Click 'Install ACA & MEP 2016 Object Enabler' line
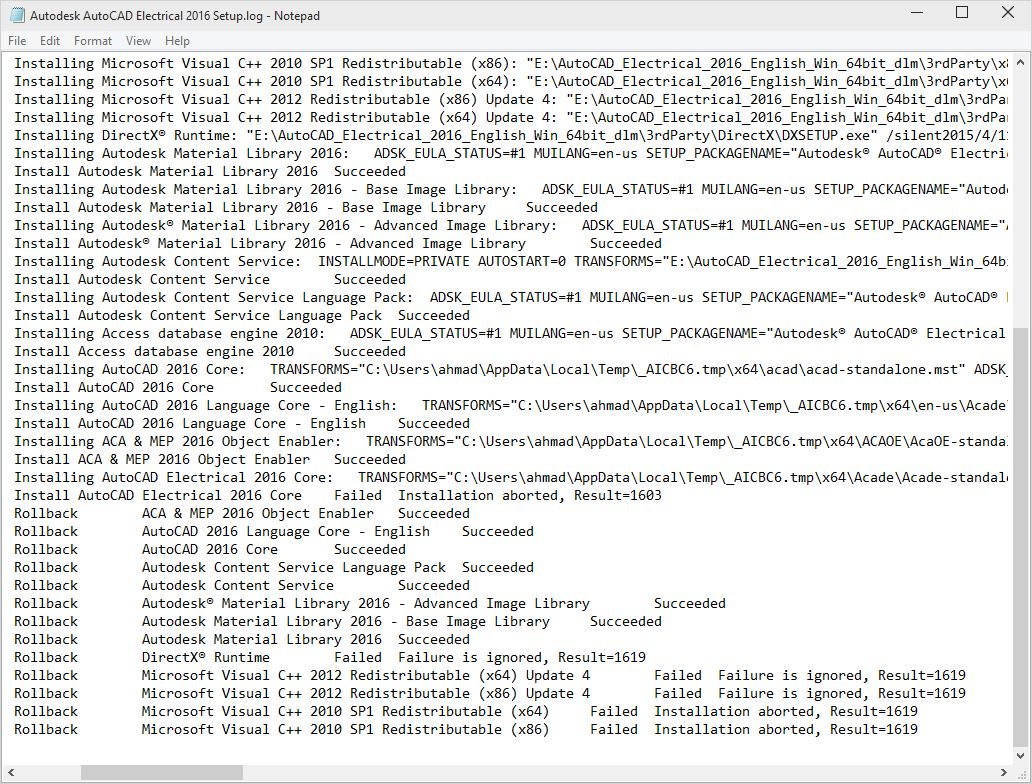This screenshot has width=1032, height=784. click(210, 459)
